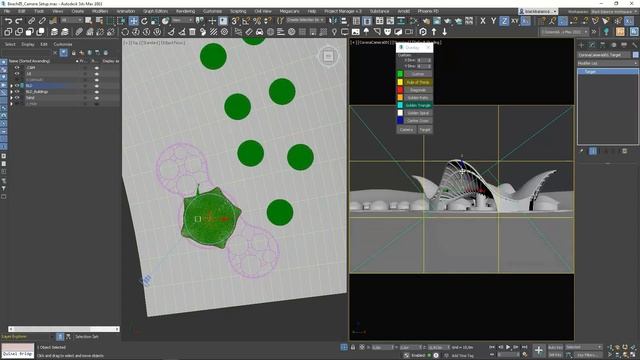Activate the Select and Rotate tool

click(x=144, y=20)
